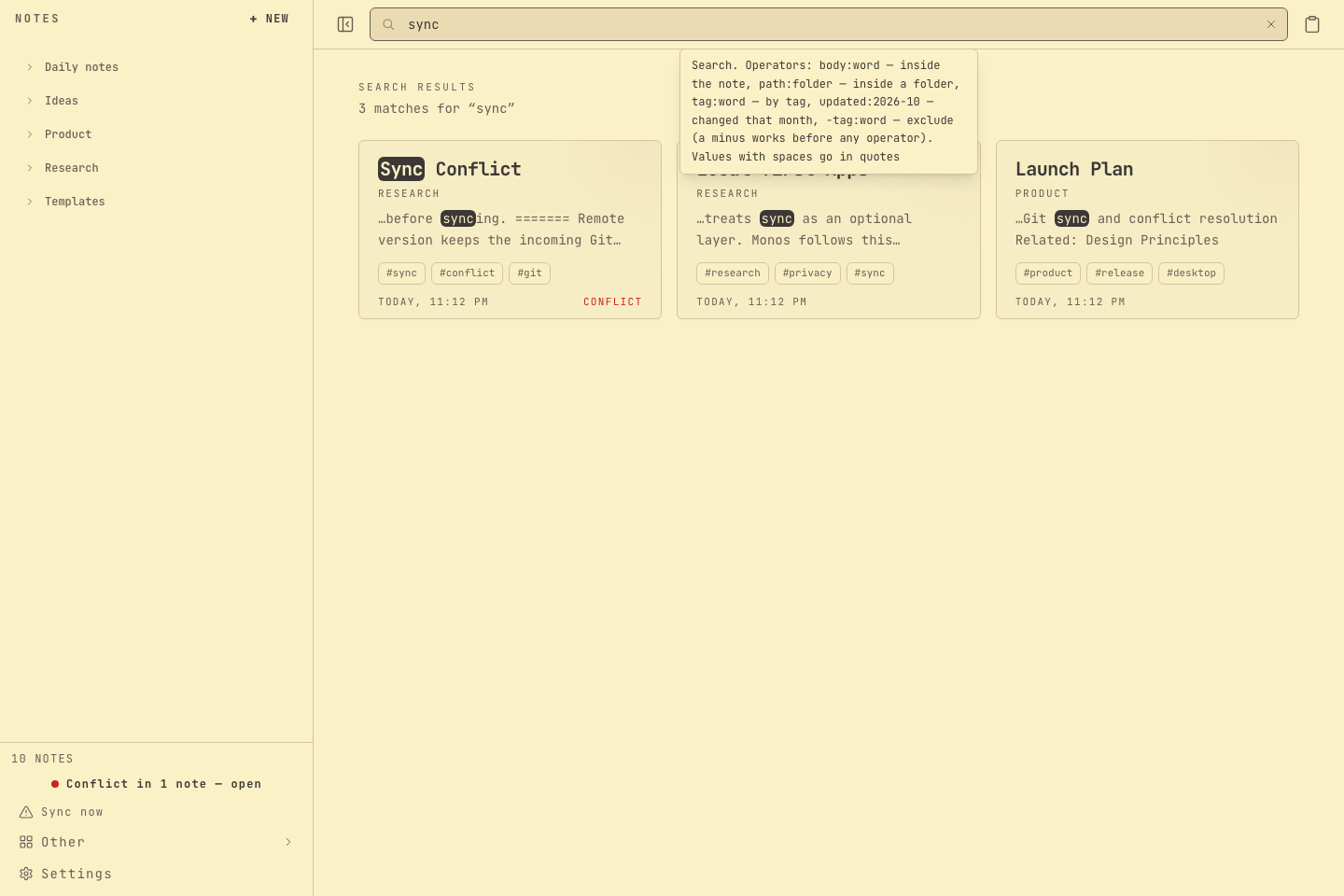This screenshot has height=896, width=1344.
Task: Expand the Ideas folder chevron
Action: click(30, 101)
